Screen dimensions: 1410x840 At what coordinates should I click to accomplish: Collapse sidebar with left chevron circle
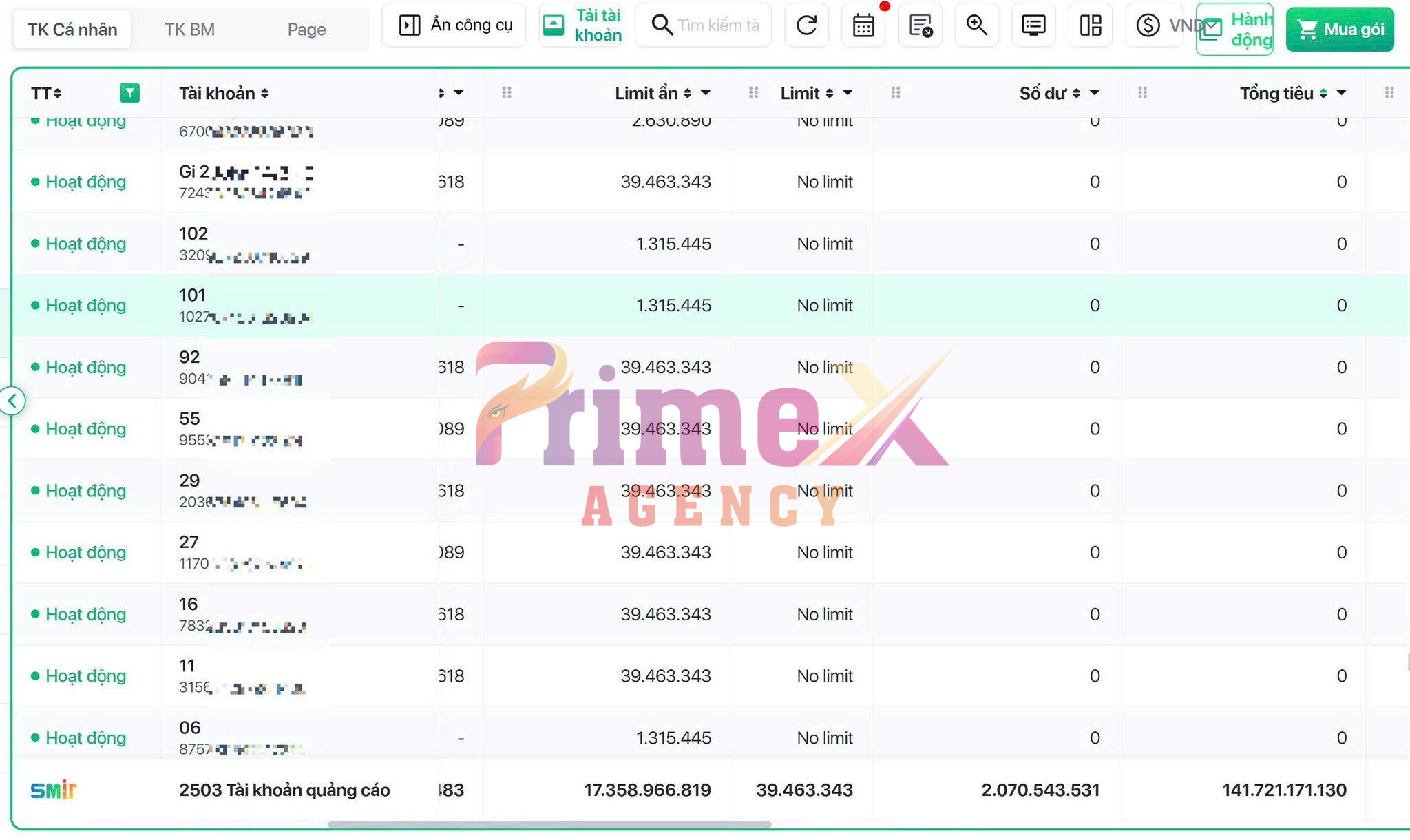point(12,401)
